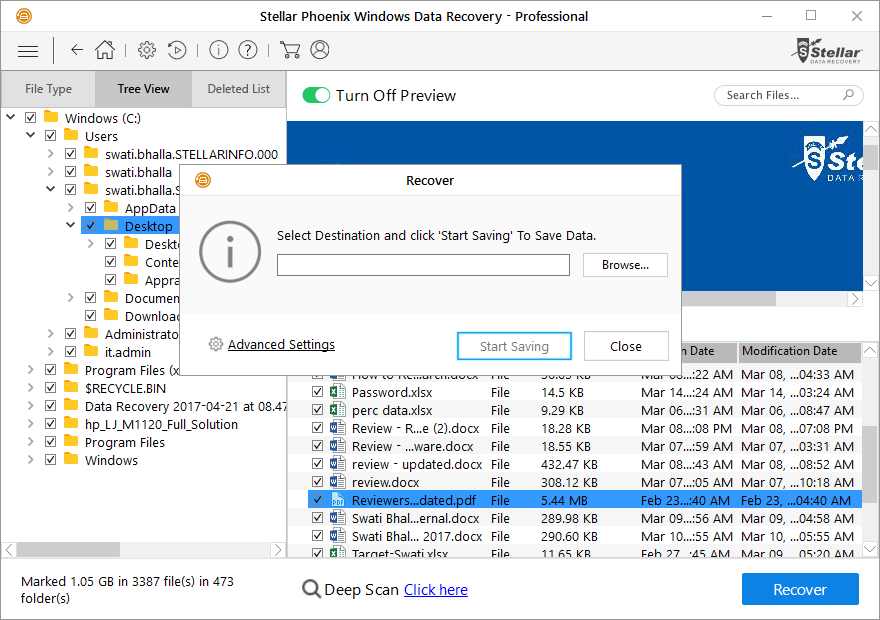Close the Recover dialog
880x620 pixels.
[626, 346]
